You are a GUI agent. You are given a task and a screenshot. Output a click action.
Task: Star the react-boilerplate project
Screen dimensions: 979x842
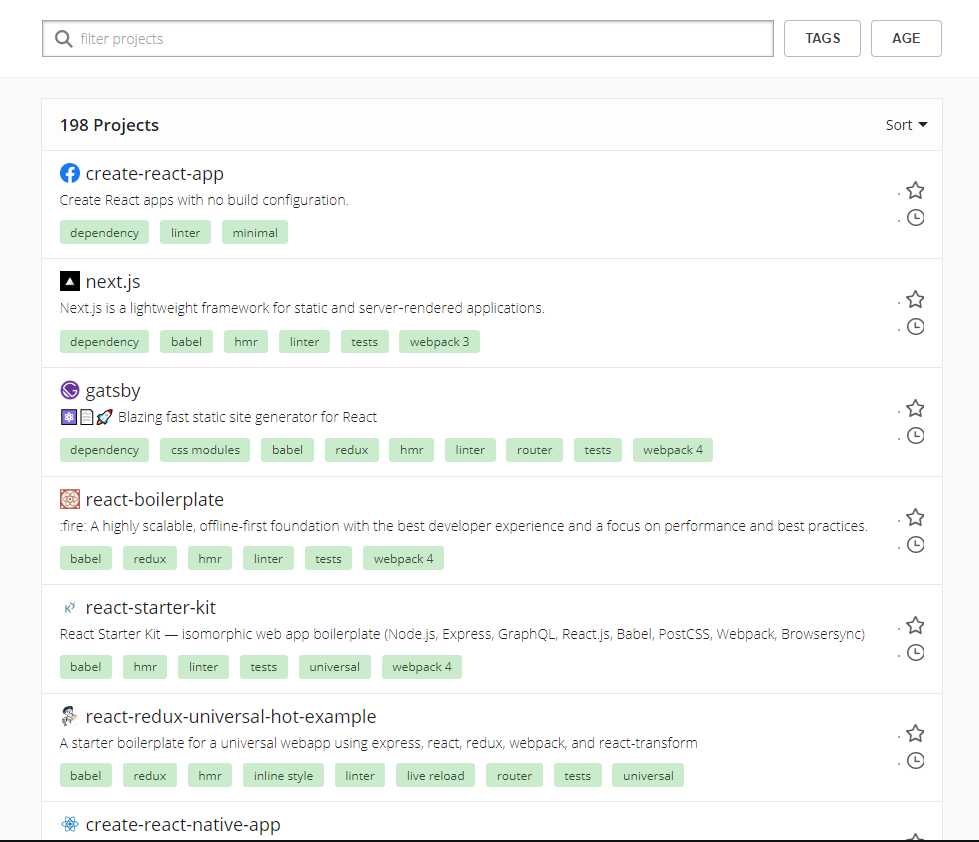pyautogui.click(x=915, y=517)
